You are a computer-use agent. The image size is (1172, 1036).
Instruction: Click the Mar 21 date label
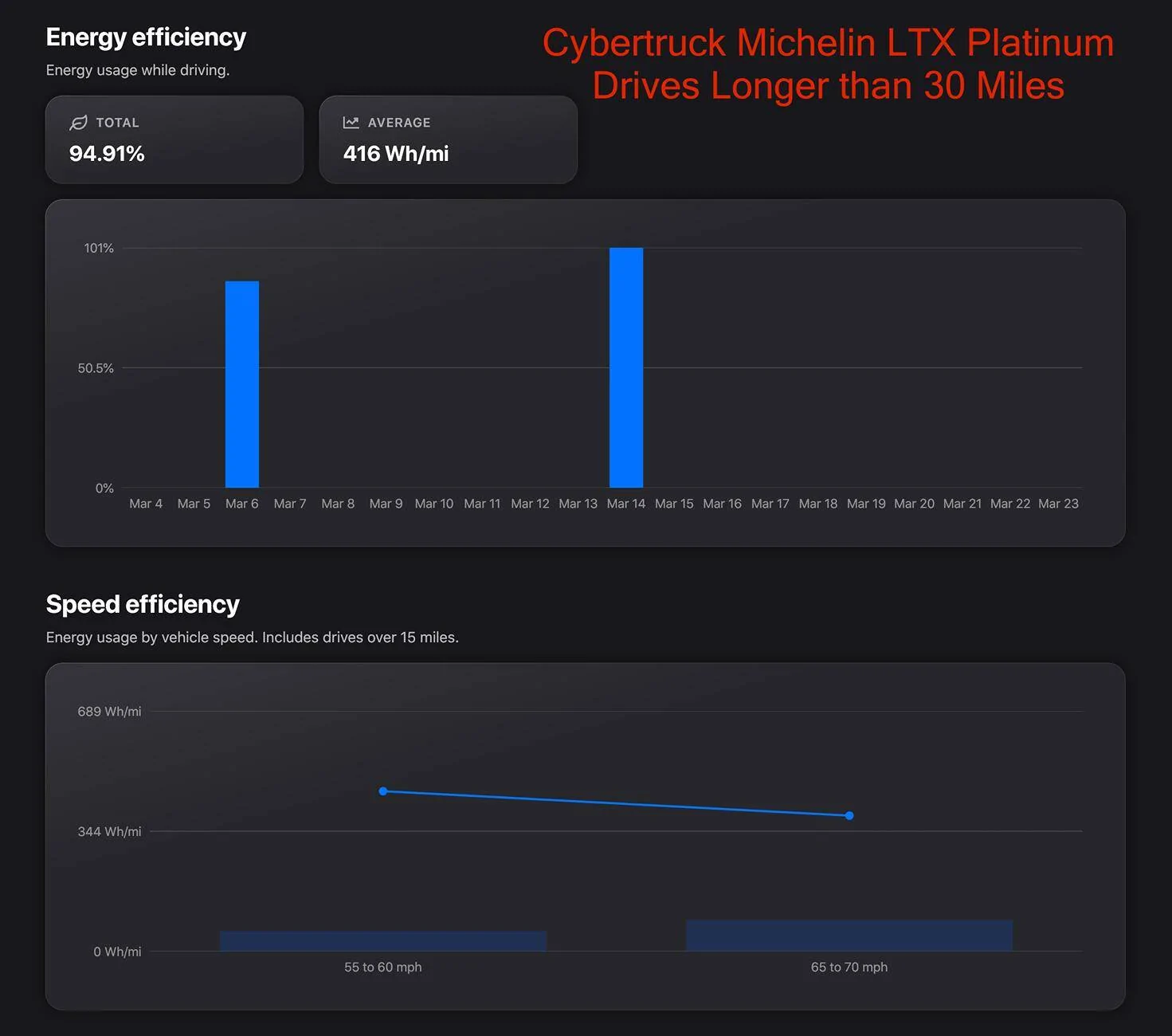coord(962,504)
